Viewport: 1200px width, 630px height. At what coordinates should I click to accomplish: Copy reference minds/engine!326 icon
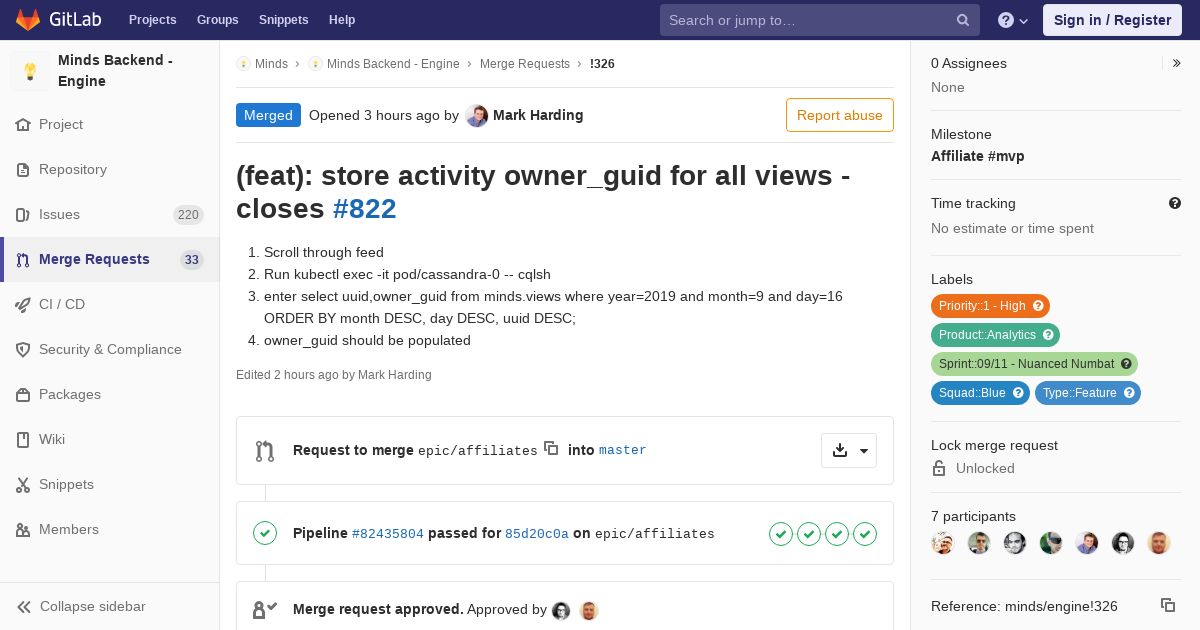coord(1168,605)
